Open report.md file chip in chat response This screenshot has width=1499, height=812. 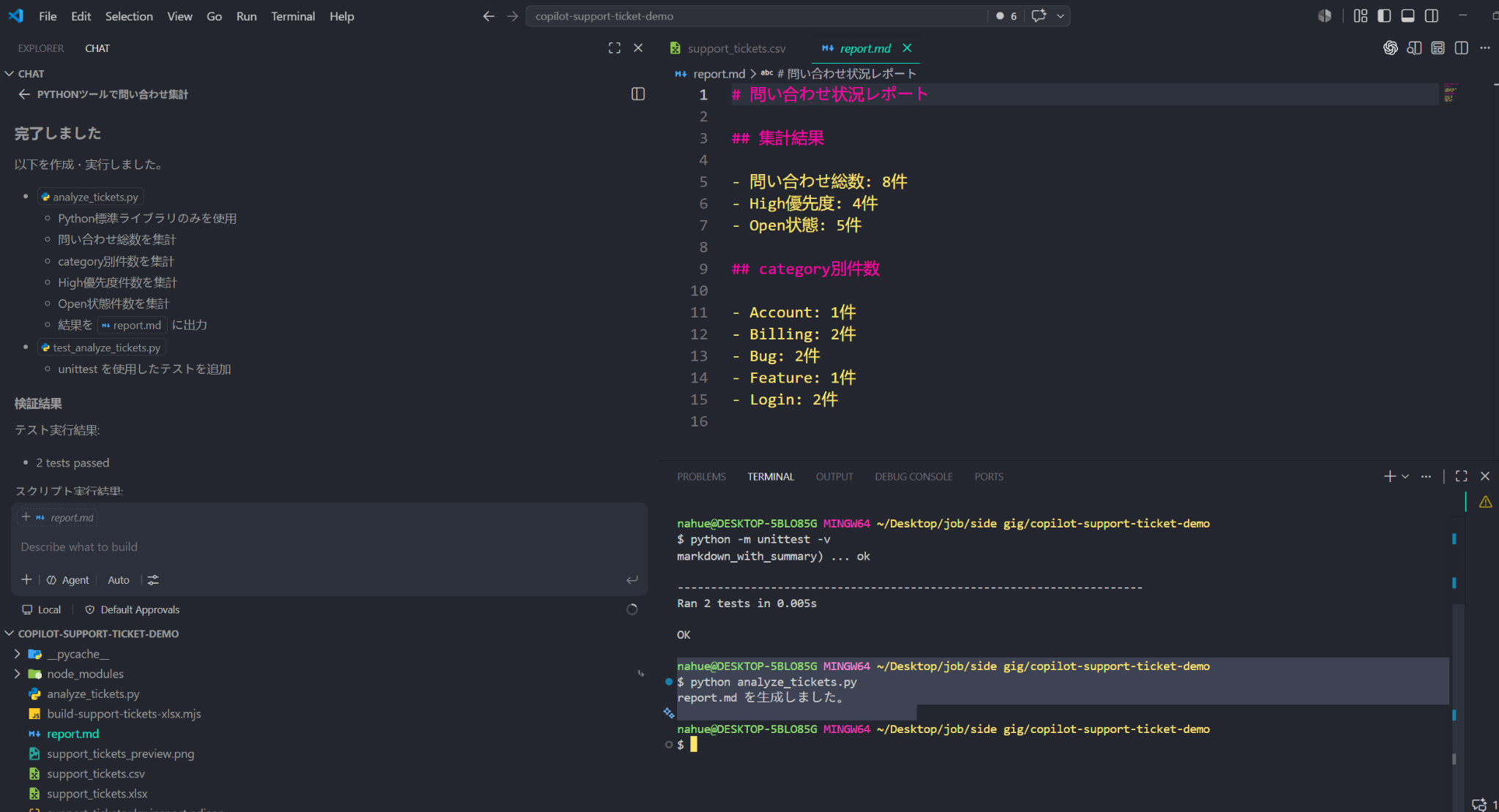[132, 325]
